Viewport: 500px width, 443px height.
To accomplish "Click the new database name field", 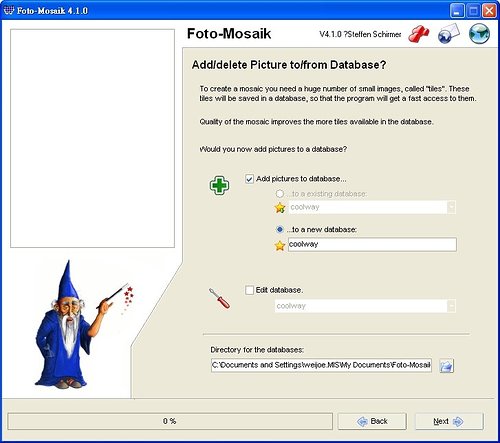I will (372, 244).
